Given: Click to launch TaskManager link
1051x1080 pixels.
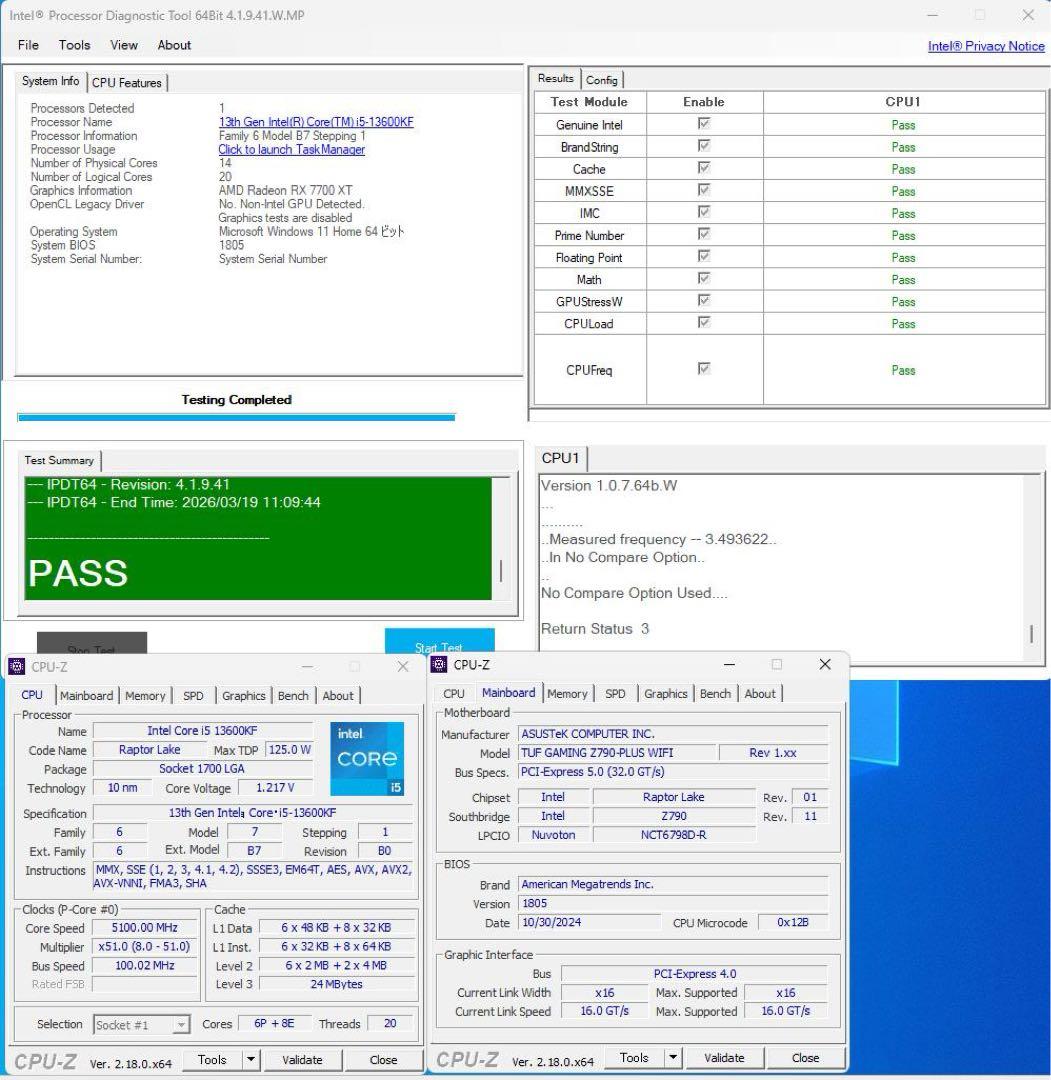Looking at the screenshot, I should [x=292, y=149].
